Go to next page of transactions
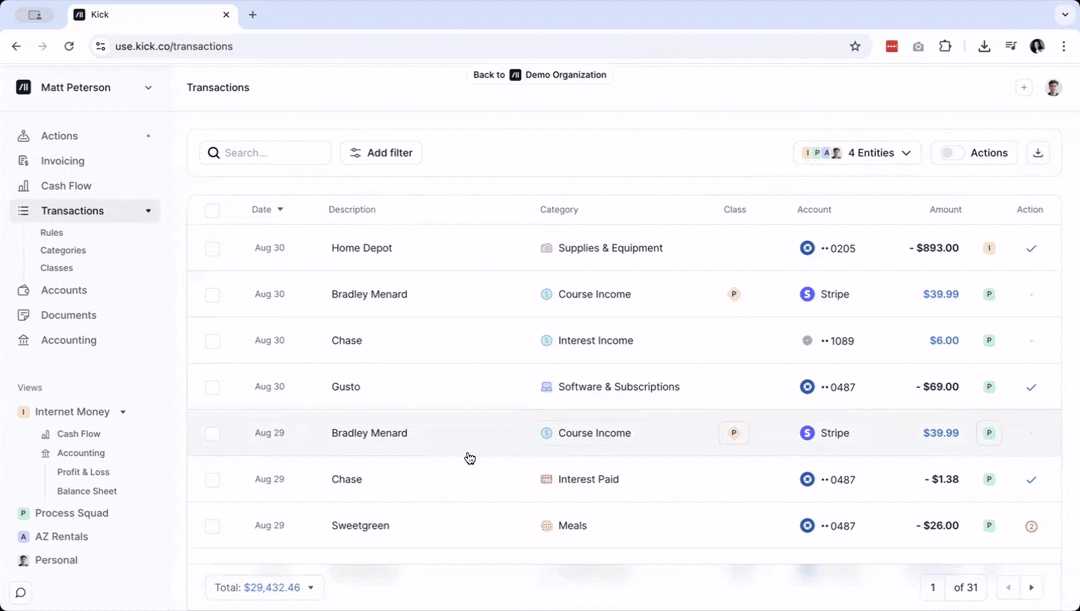The width and height of the screenshot is (1080, 611). (x=1031, y=587)
